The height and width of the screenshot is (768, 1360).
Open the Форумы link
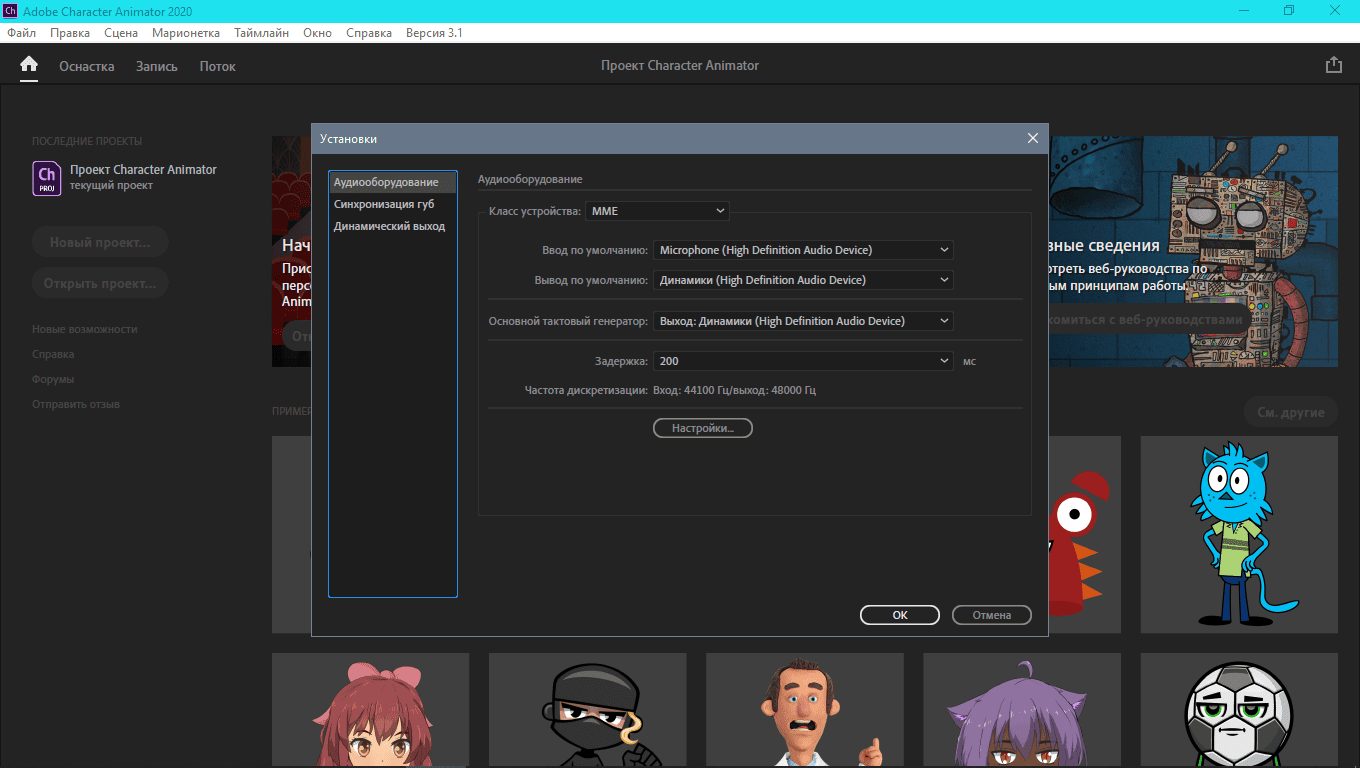click(x=53, y=379)
